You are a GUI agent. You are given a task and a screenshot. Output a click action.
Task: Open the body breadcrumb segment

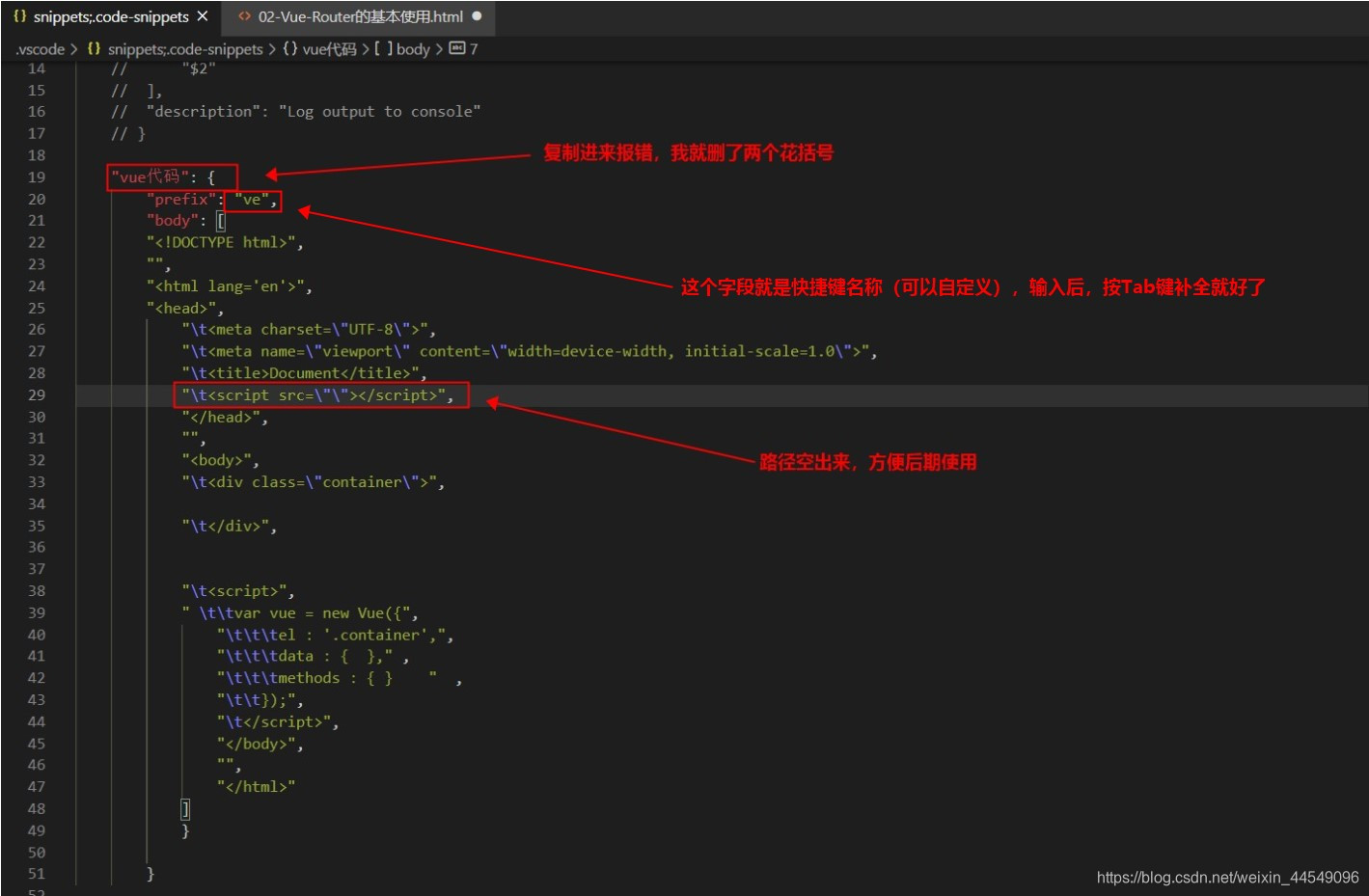click(x=413, y=49)
